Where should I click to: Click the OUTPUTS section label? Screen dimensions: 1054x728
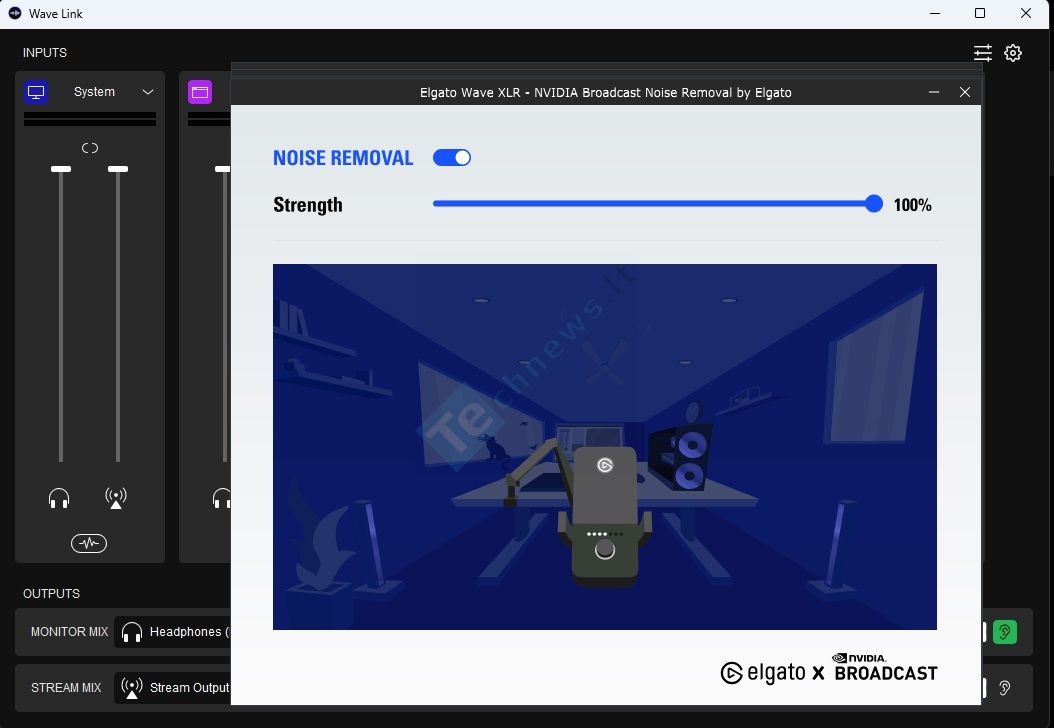click(x=52, y=594)
